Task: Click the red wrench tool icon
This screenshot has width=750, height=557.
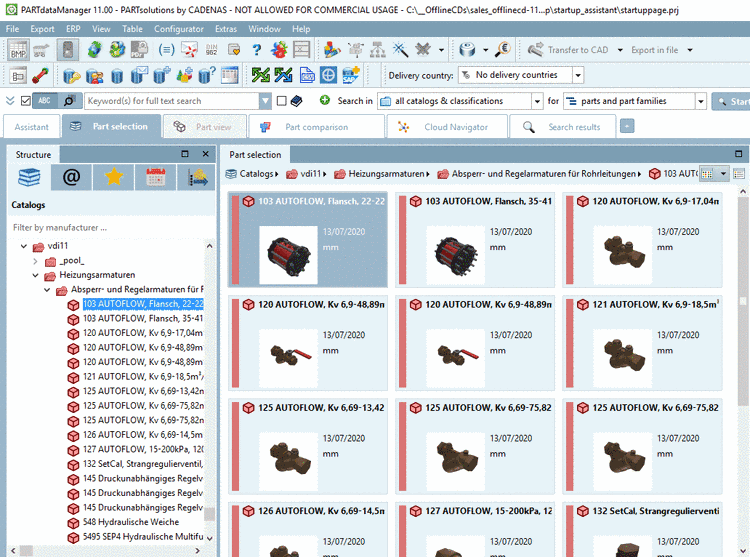Action: tap(41, 76)
